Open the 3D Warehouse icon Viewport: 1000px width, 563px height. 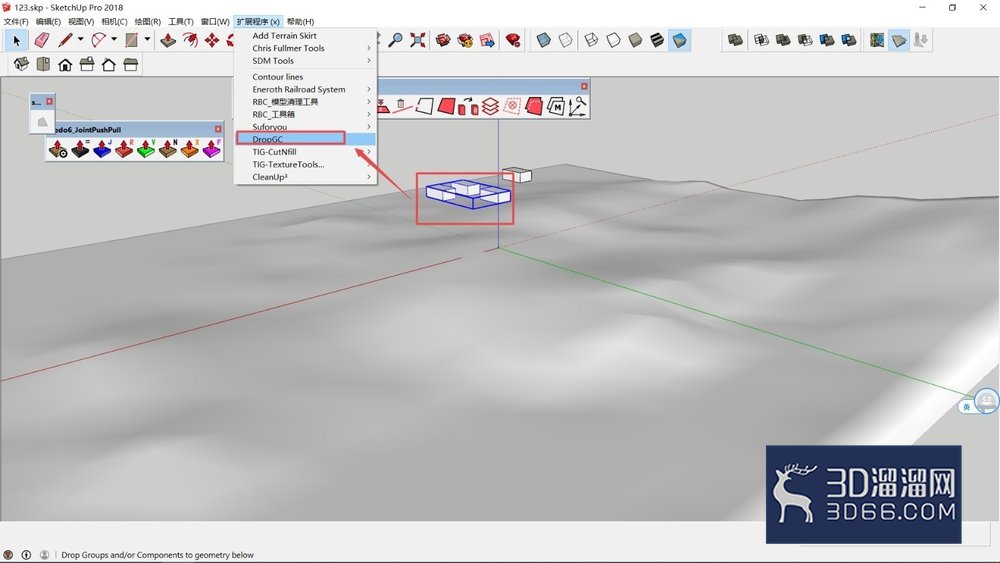[x=443, y=40]
